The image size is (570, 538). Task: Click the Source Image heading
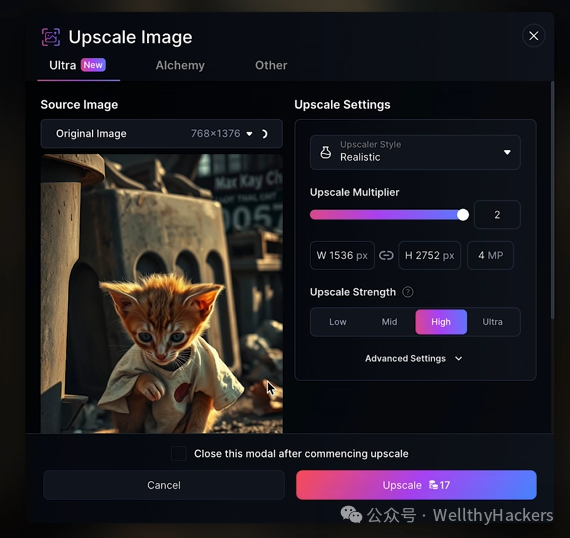pos(79,105)
